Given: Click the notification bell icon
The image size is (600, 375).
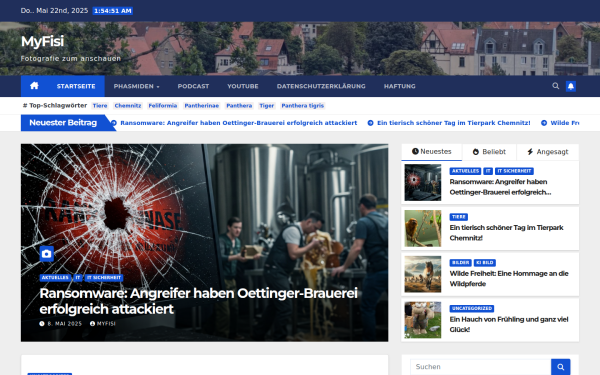Looking at the screenshot, I should (x=571, y=86).
